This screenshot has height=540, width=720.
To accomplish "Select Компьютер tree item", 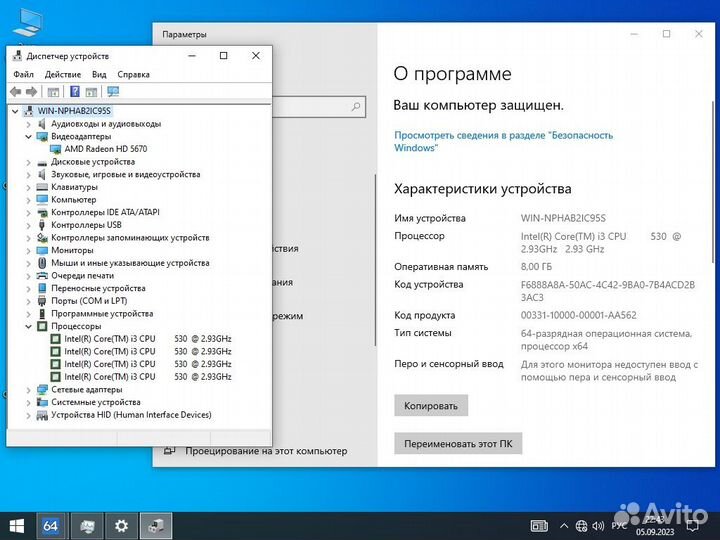I will point(73,200).
